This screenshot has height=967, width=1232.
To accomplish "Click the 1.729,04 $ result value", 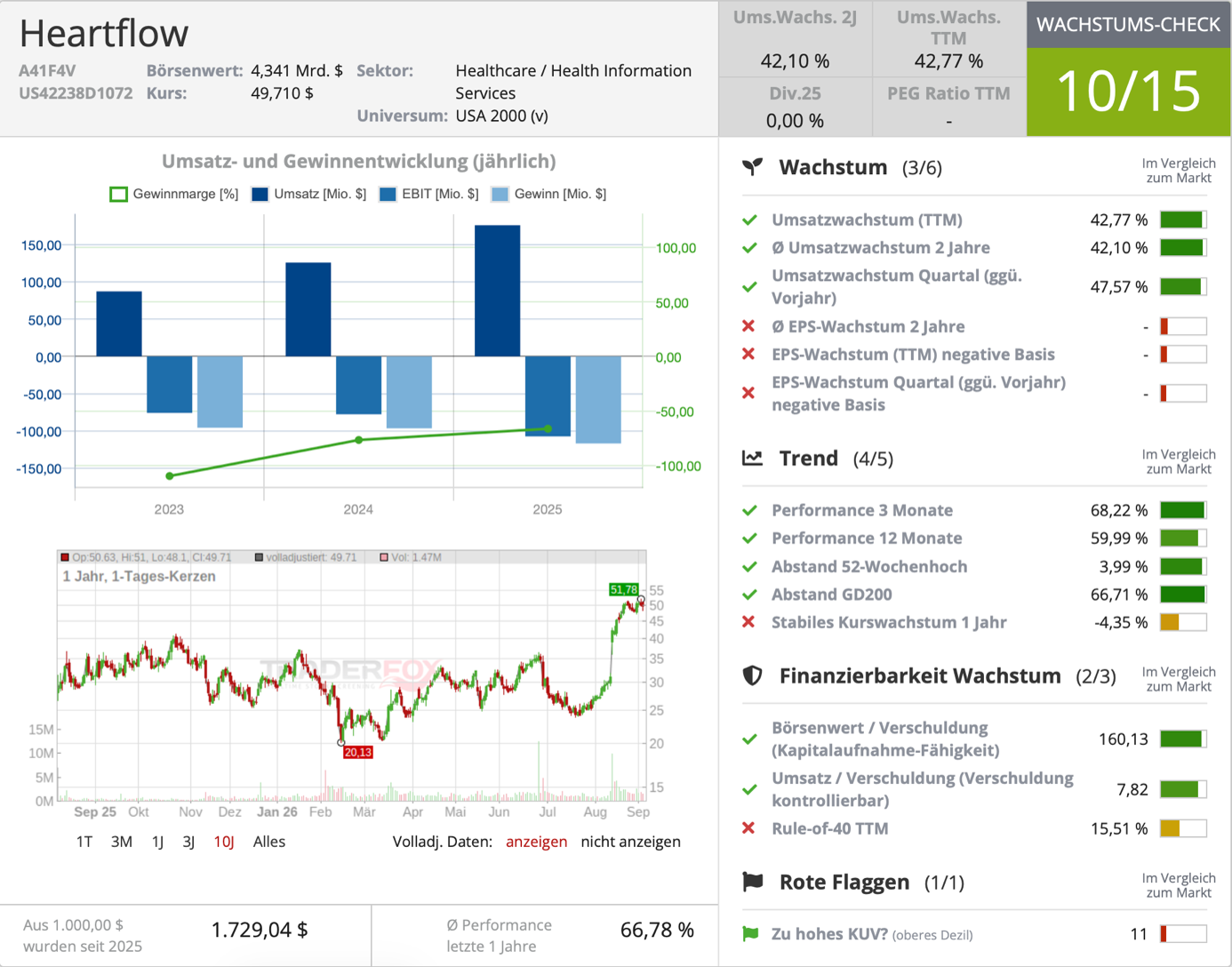I will [x=260, y=930].
